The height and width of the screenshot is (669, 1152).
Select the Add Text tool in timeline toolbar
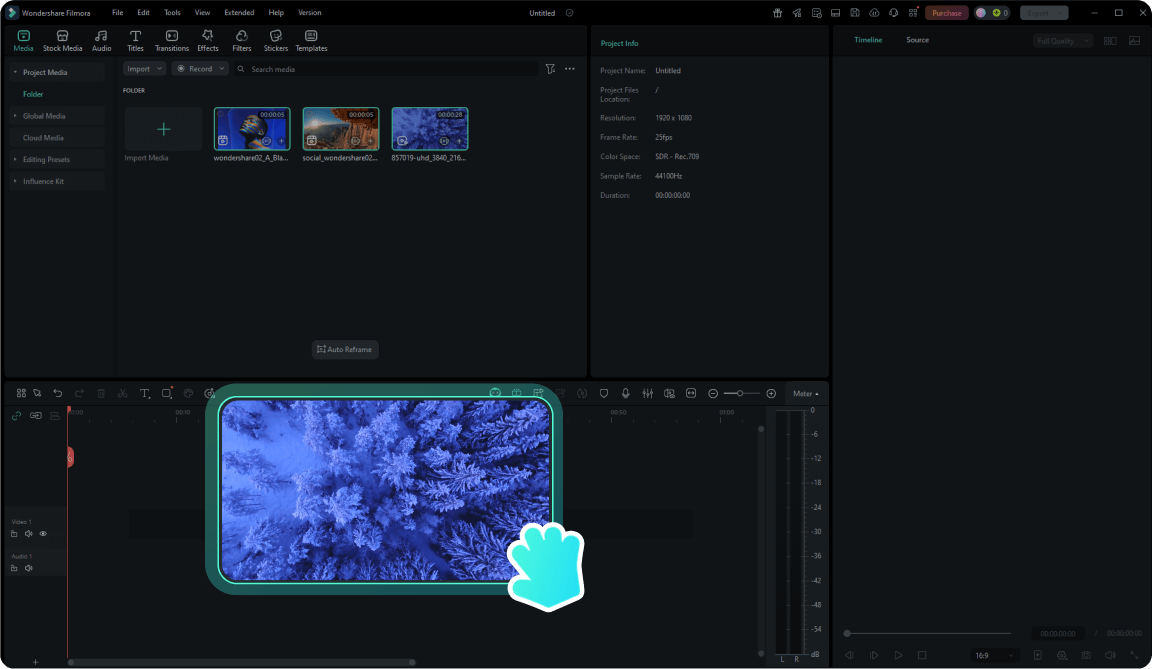coord(144,393)
